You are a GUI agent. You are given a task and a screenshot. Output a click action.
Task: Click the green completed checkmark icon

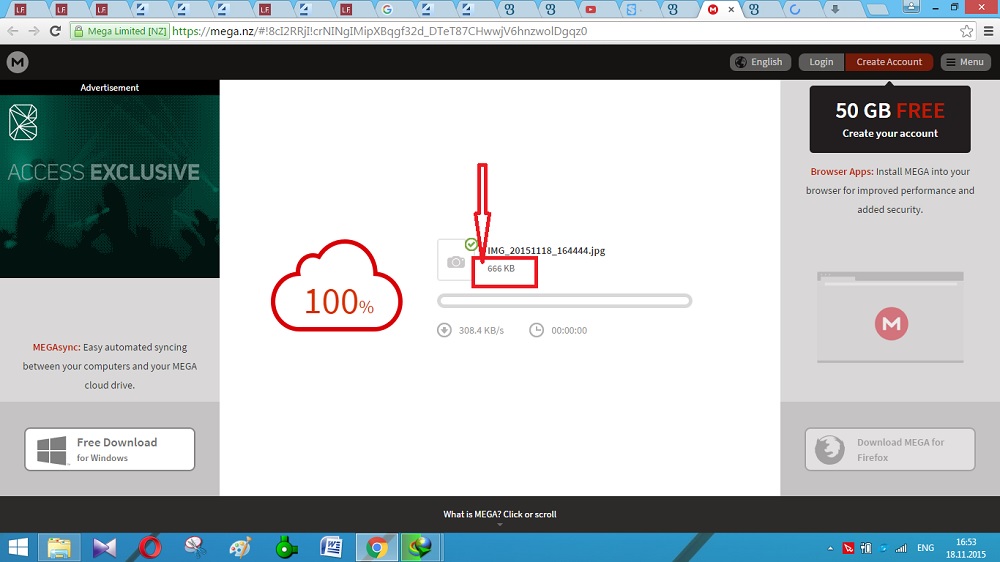pos(471,244)
